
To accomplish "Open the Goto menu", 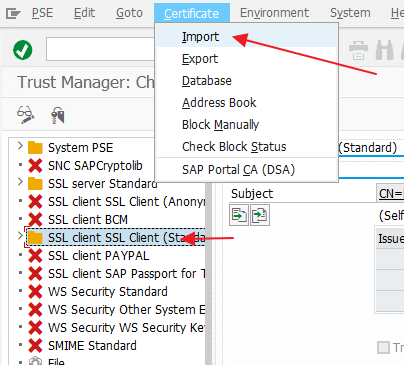I will [x=129, y=13].
